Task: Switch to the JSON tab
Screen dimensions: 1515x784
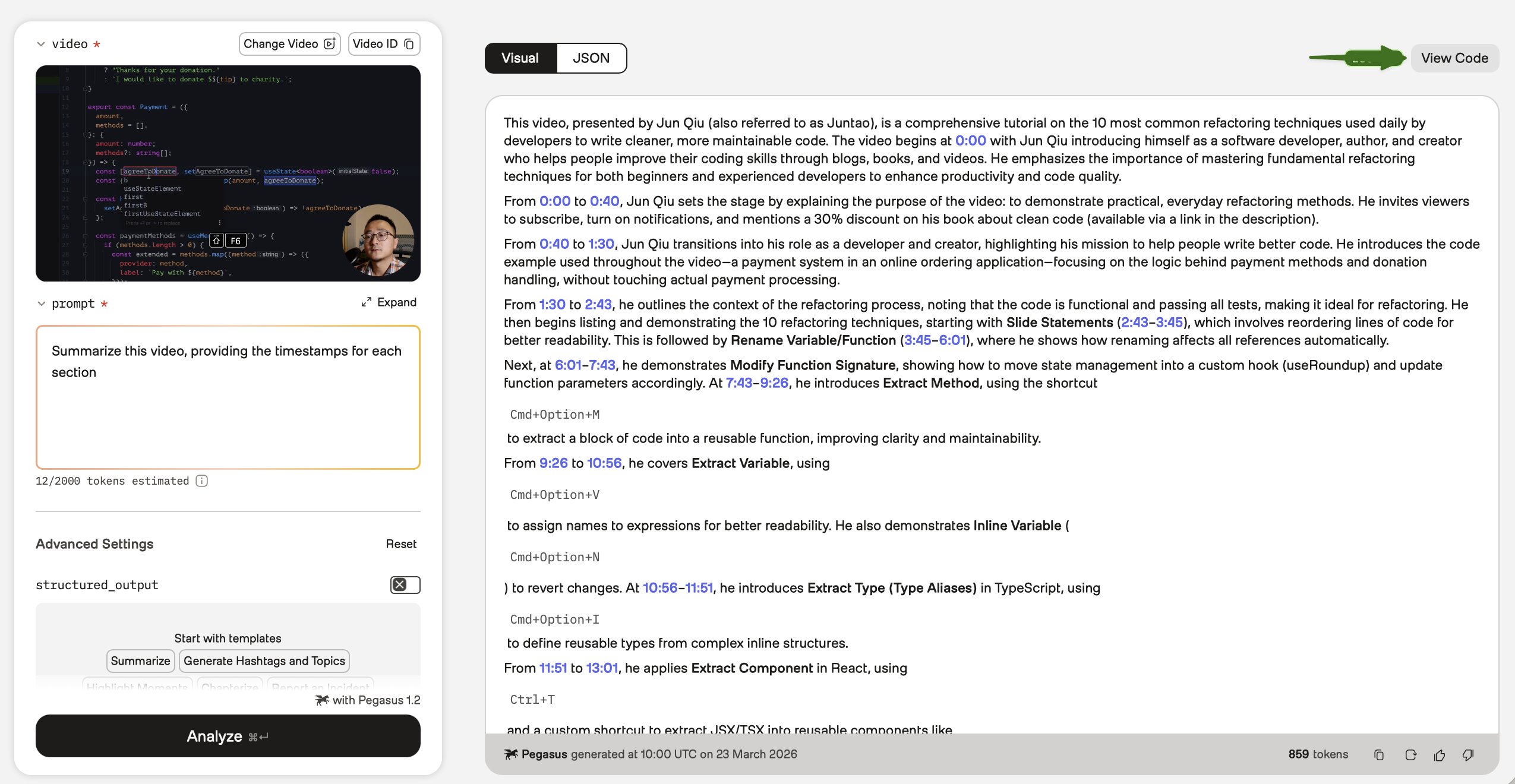Action: [591, 58]
